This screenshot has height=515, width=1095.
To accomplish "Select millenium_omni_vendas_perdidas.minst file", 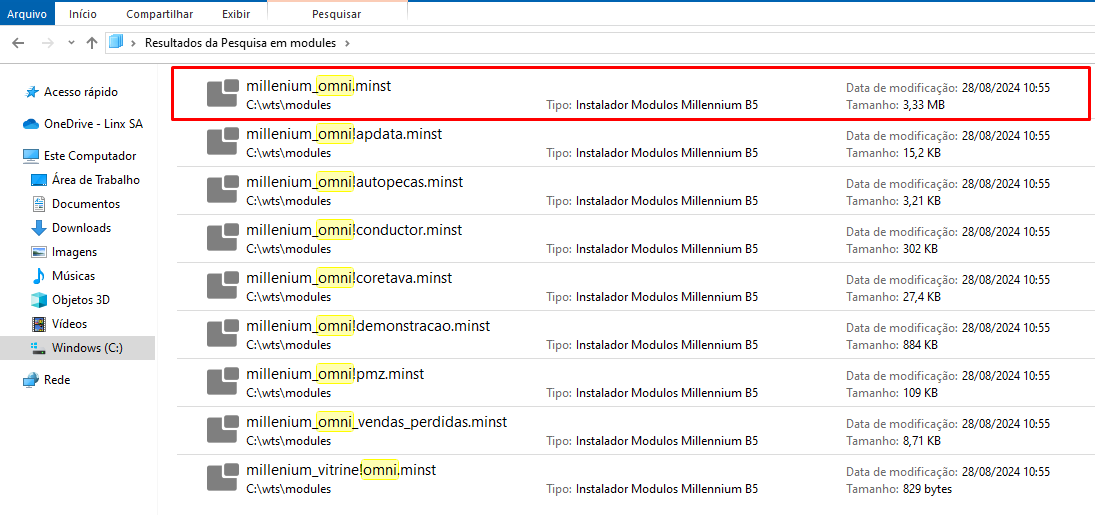I will [x=376, y=422].
